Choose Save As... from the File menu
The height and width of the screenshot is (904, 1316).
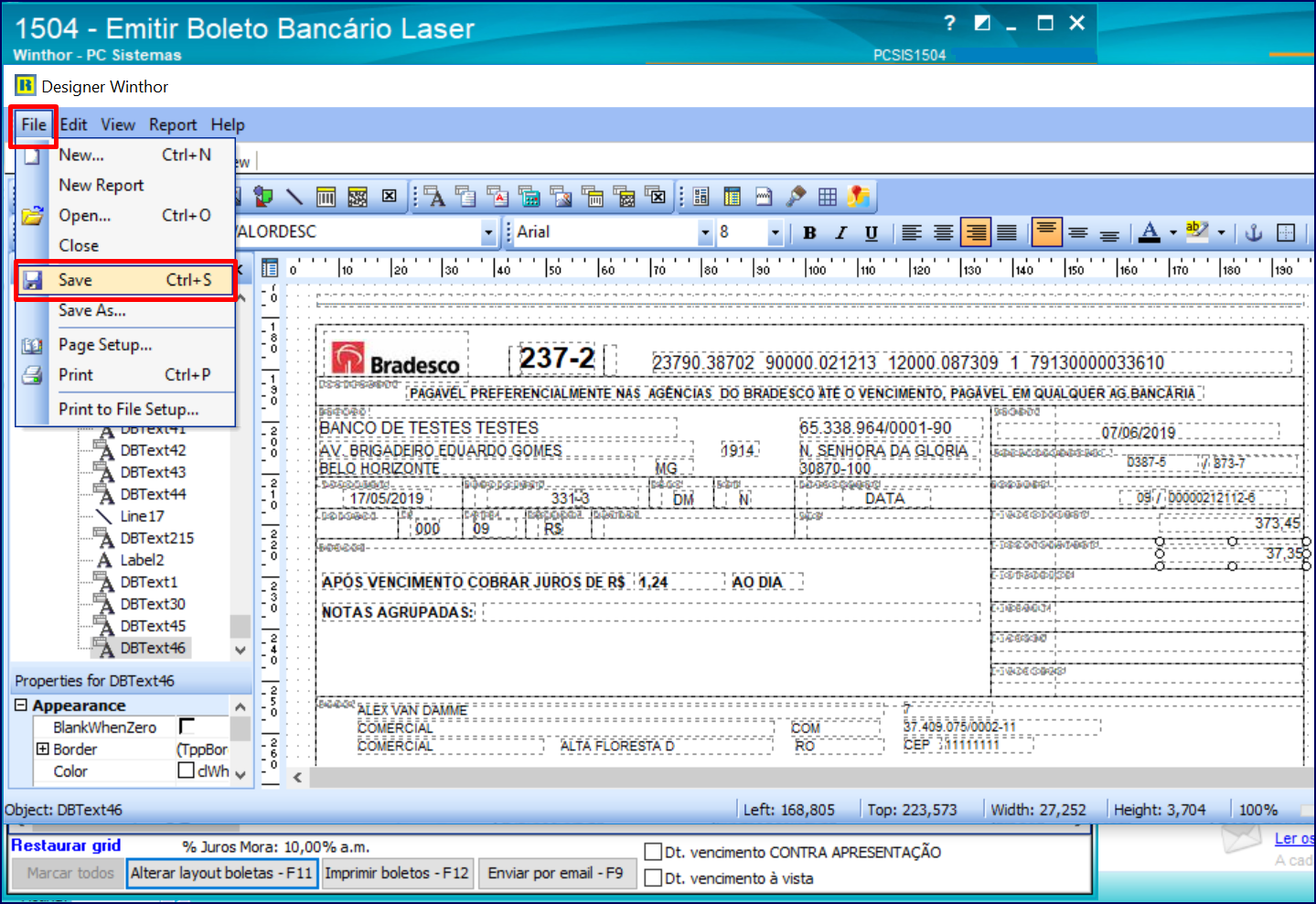126,311
